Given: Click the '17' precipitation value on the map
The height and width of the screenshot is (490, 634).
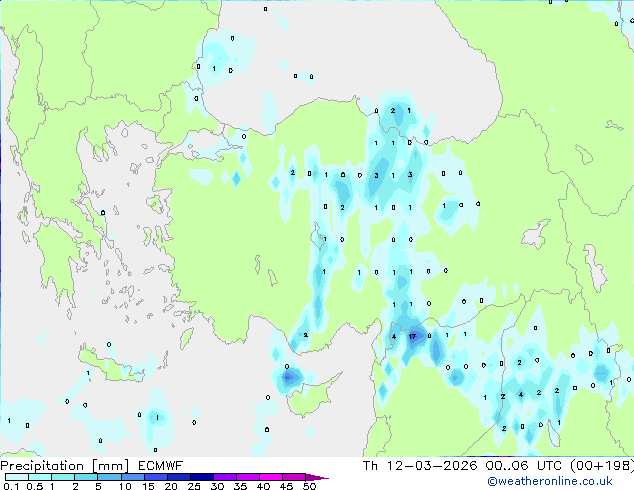Looking at the screenshot, I should coord(412,336).
